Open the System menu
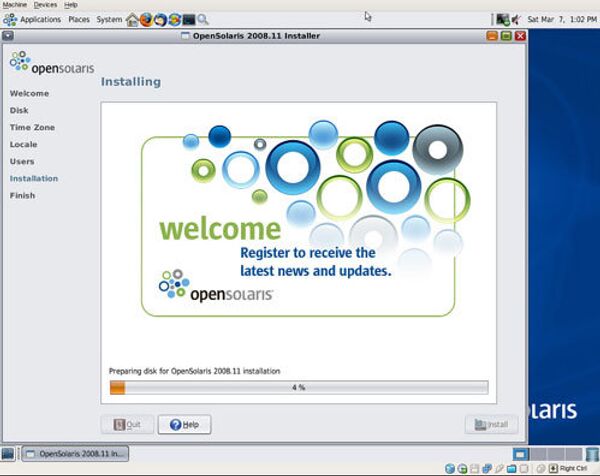 [109, 20]
